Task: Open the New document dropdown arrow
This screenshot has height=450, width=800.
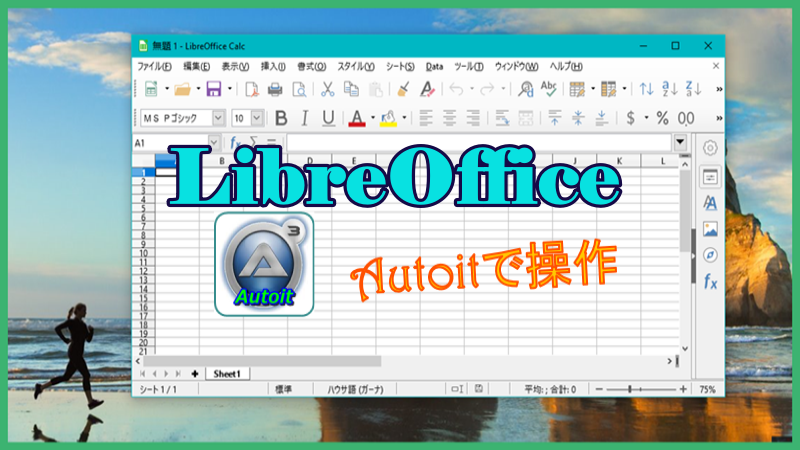Action: tap(167, 89)
